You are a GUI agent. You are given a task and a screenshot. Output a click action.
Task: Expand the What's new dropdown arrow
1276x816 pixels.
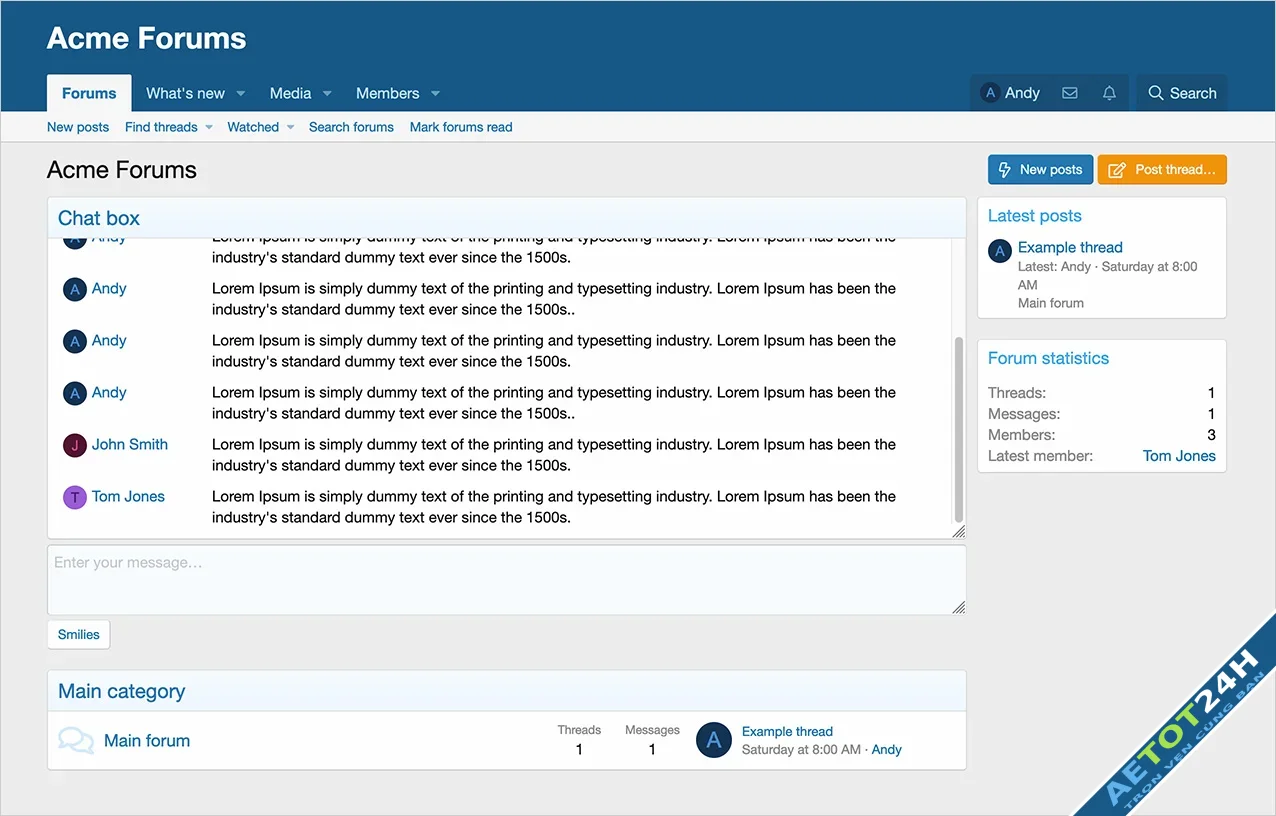click(241, 94)
